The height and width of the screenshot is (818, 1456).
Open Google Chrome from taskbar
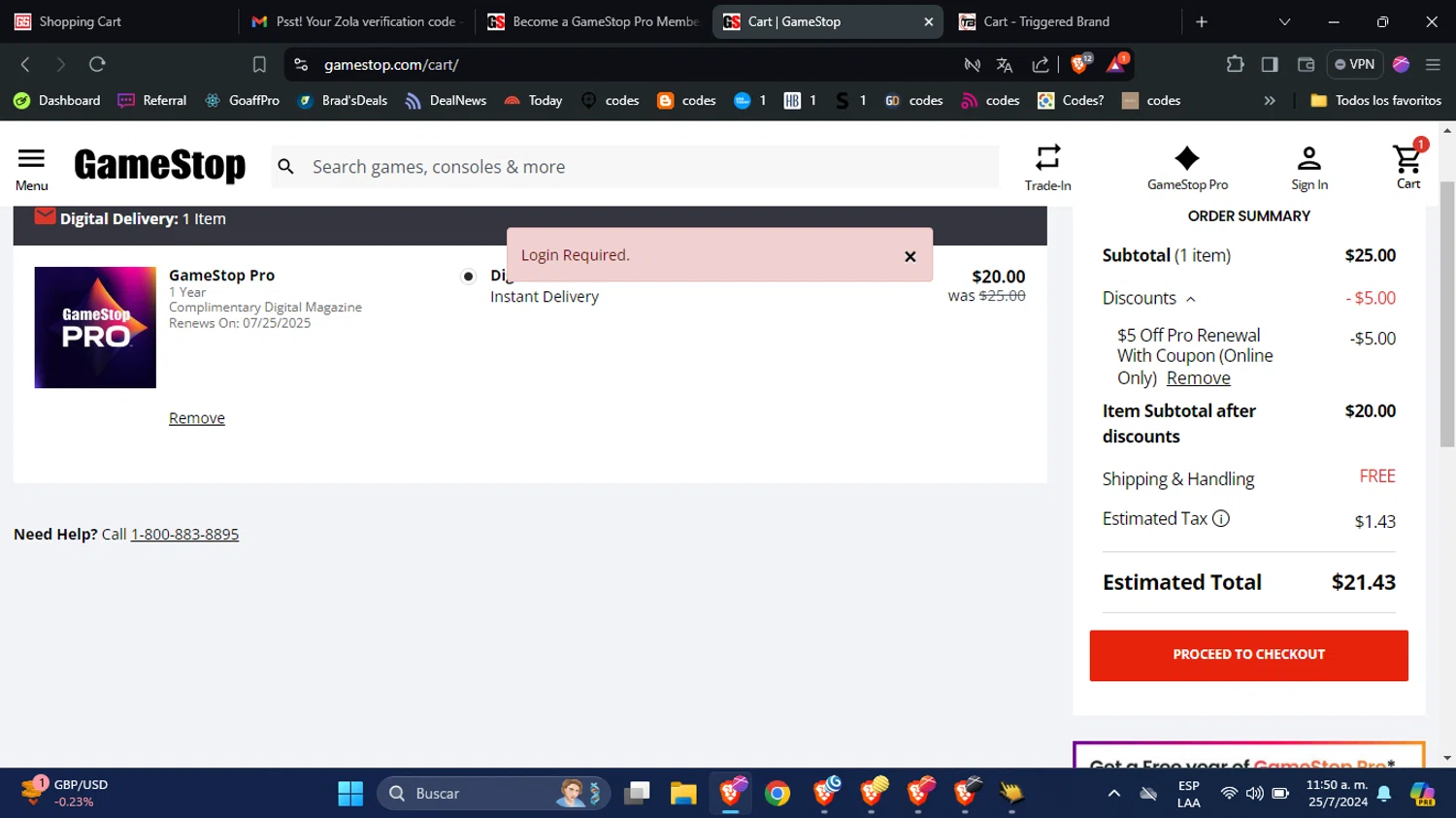click(778, 794)
